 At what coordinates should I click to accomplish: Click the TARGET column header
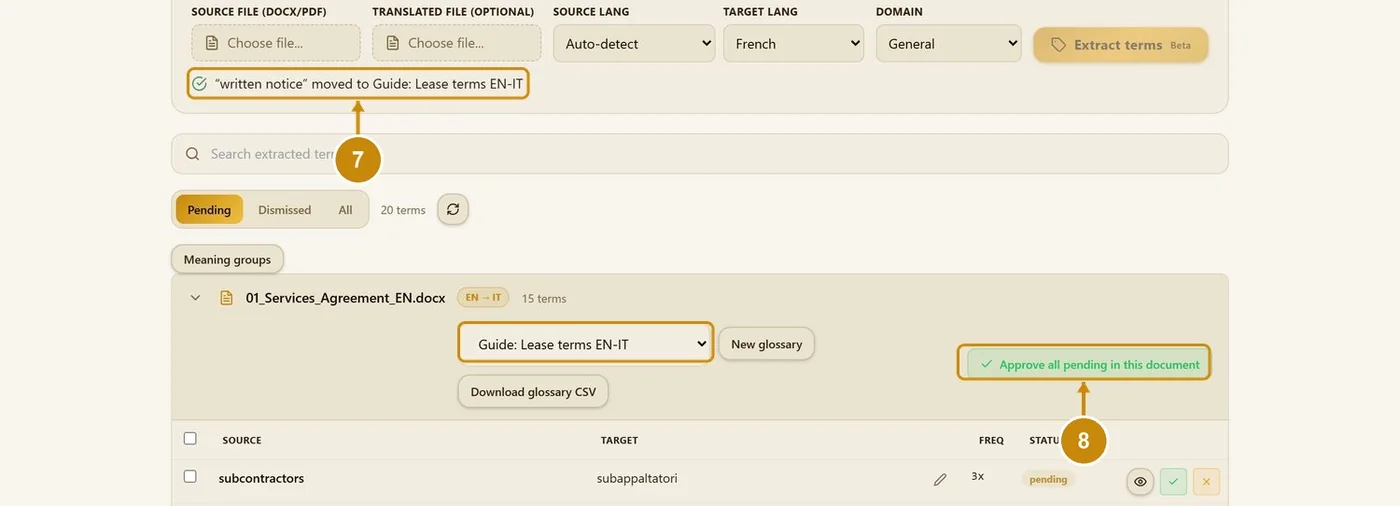click(619, 440)
